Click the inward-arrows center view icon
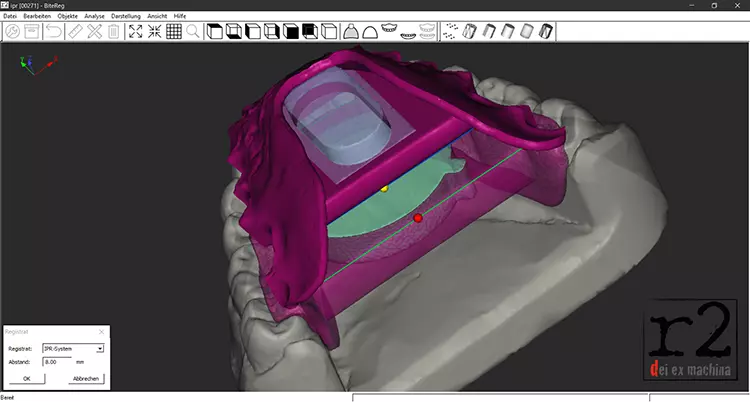This screenshot has height=402, width=750. [154, 31]
